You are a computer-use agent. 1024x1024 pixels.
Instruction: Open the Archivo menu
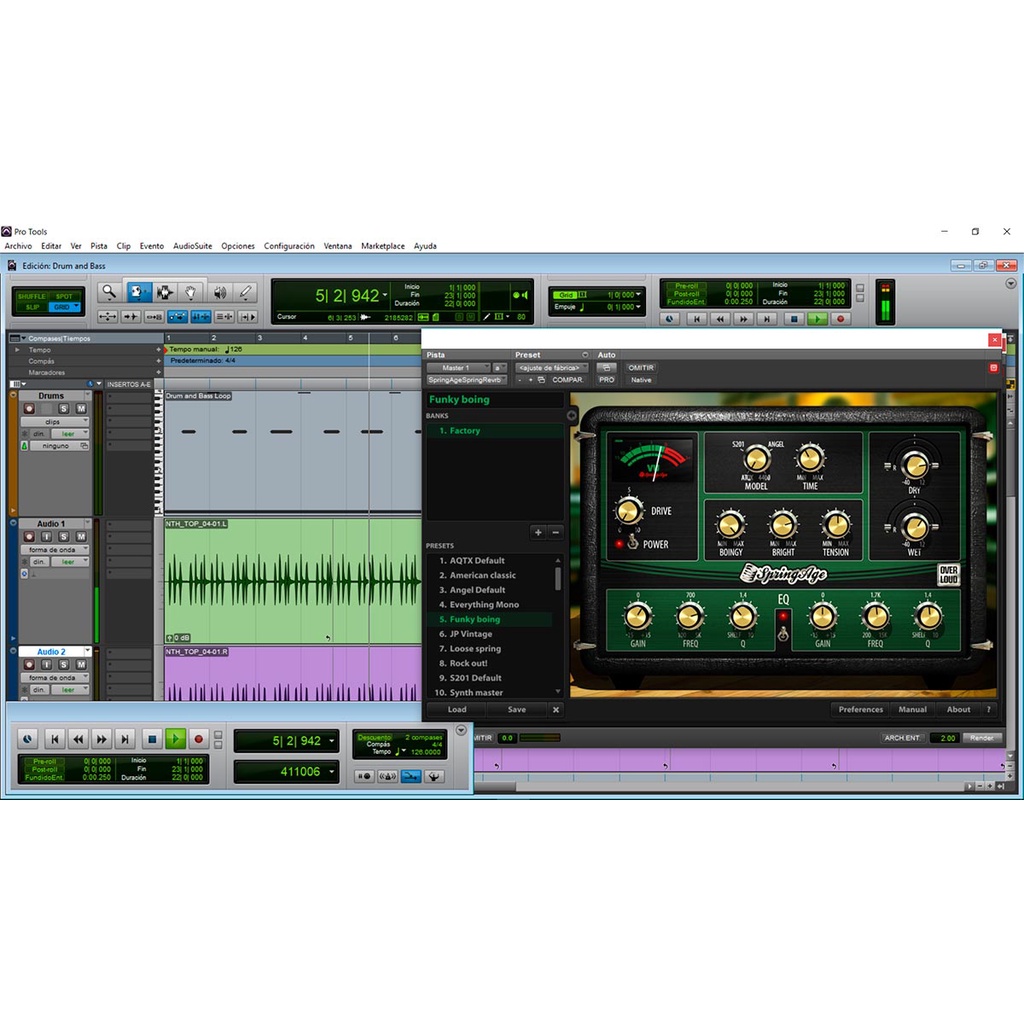pyautogui.click(x=18, y=246)
